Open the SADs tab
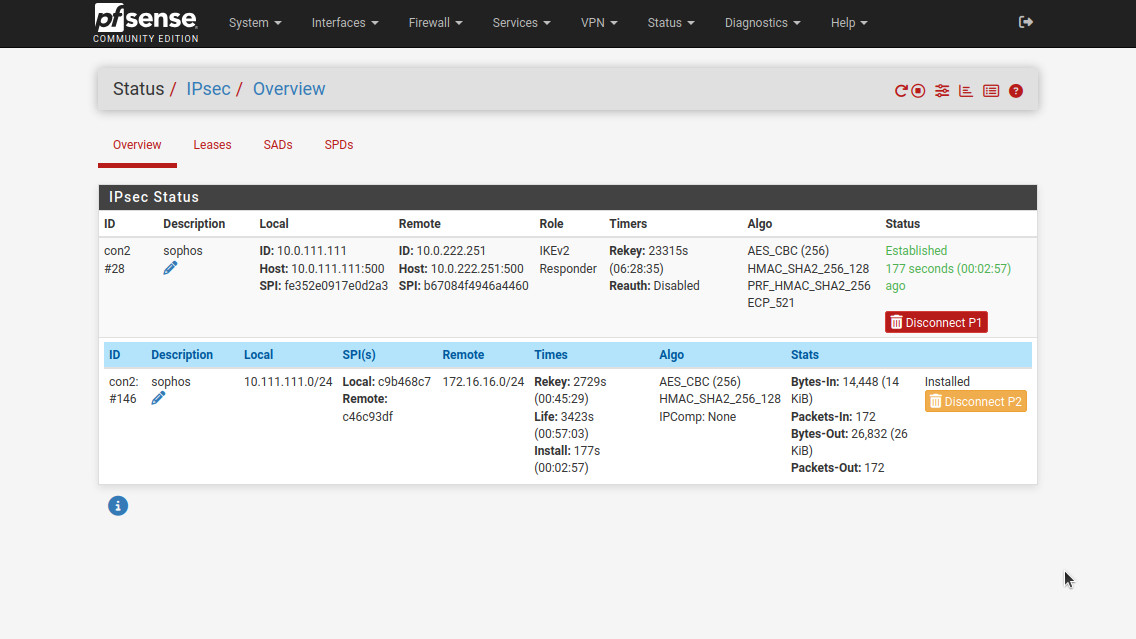1136x639 pixels. (x=278, y=145)
